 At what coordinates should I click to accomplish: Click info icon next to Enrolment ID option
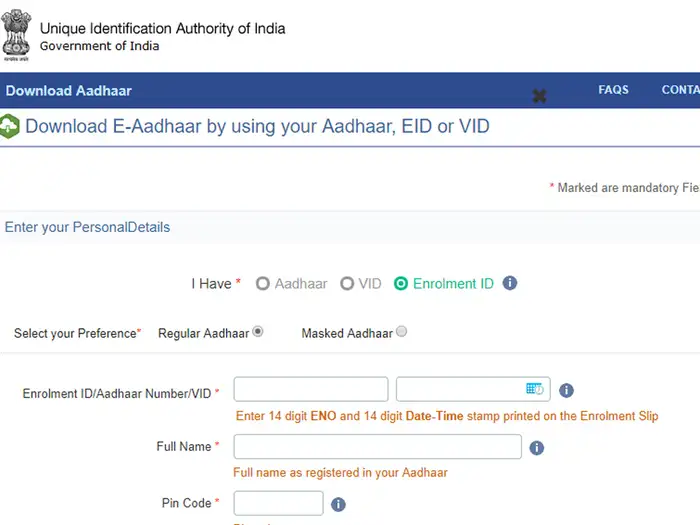[510, 283]
